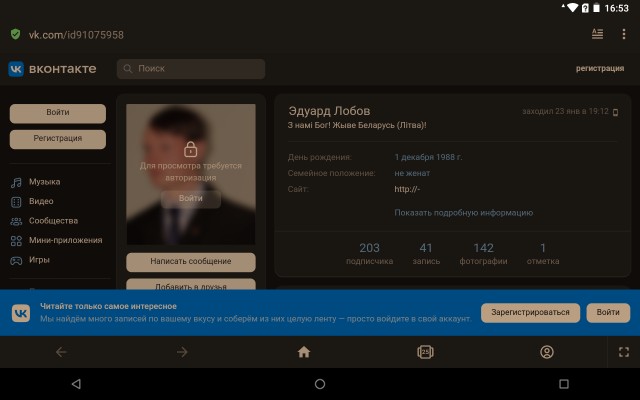640x400 pixels.
Task: Tap Войти button on blurred photo
Action: [x=191, y=199]
